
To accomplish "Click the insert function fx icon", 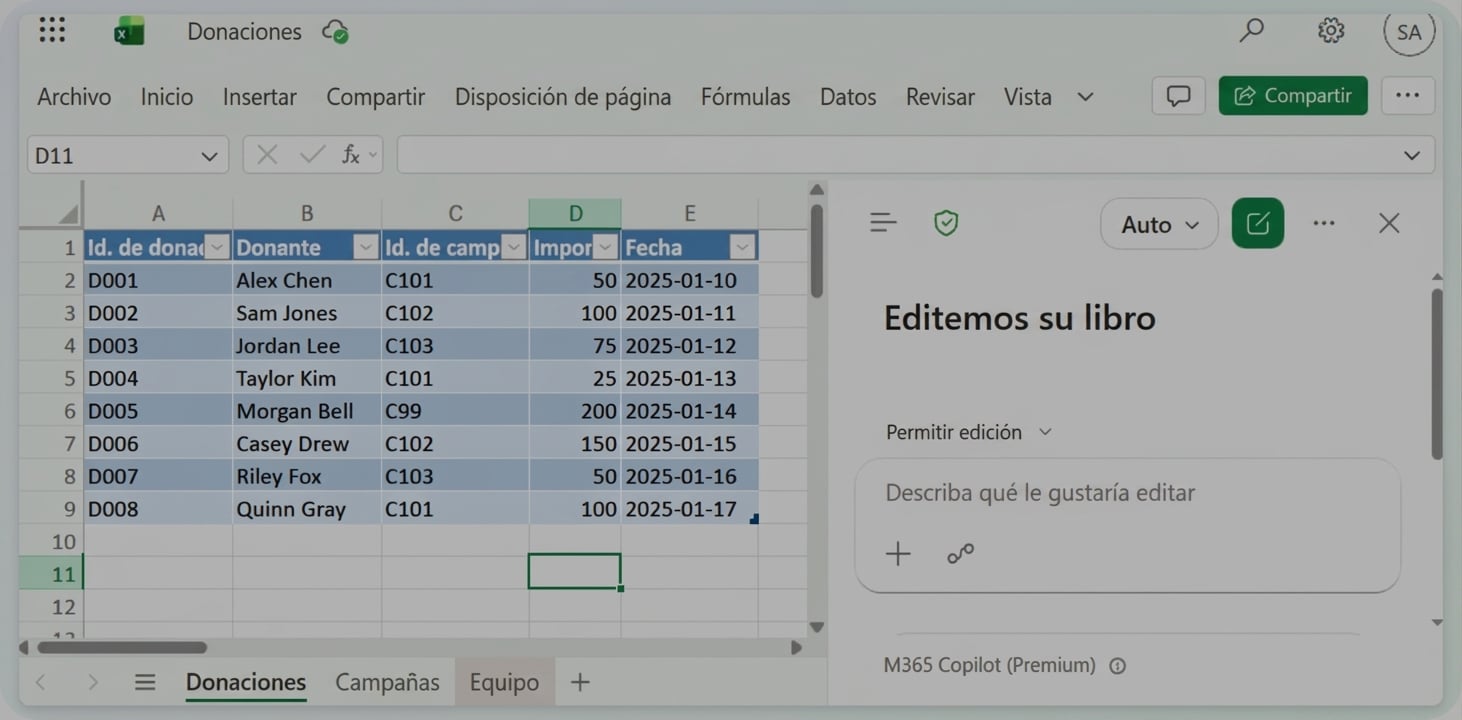I will pos(351,155).
